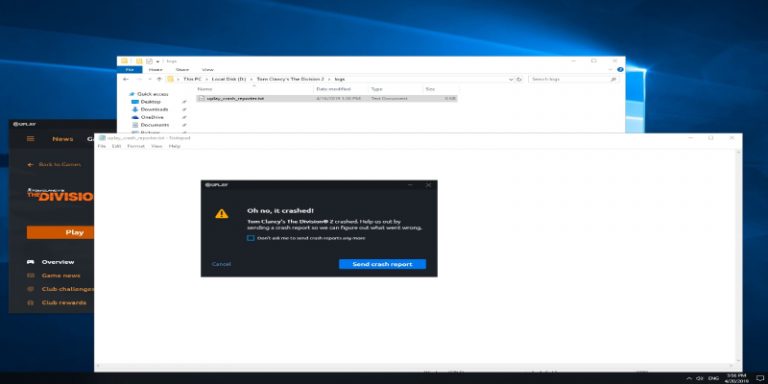
Task: Open the notification center icon in taskbar
Action: click(x=760, y=378)
